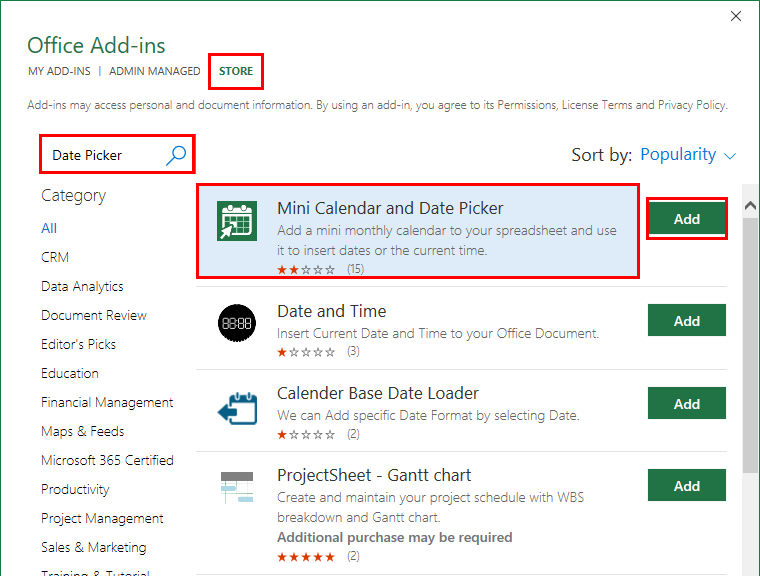Open the ProjectSheet - Gantt chart title
Viewport: 760px width, 576px height.
tap(374, 475)
